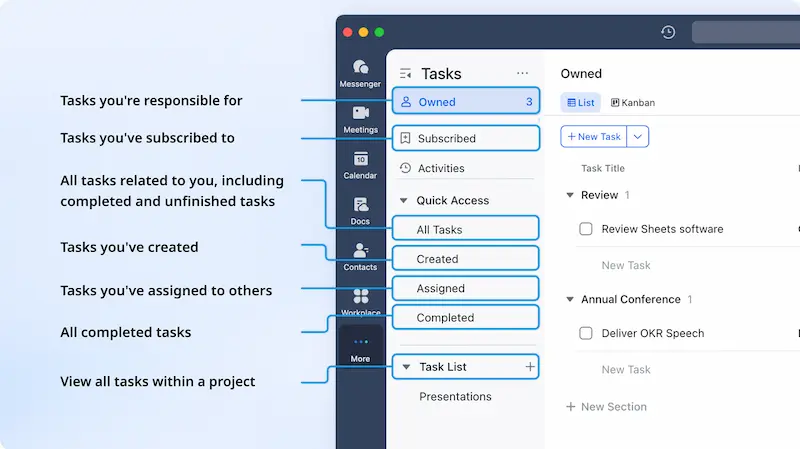Open Workplace in the sidebar
Image resolution: width=800 pixels, height=449 pixels.
tap(360, 302)
